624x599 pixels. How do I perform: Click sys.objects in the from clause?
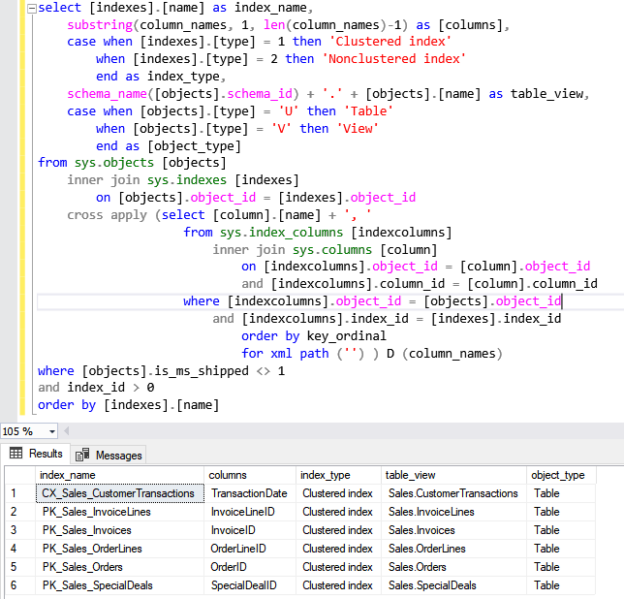pos(114,163)
